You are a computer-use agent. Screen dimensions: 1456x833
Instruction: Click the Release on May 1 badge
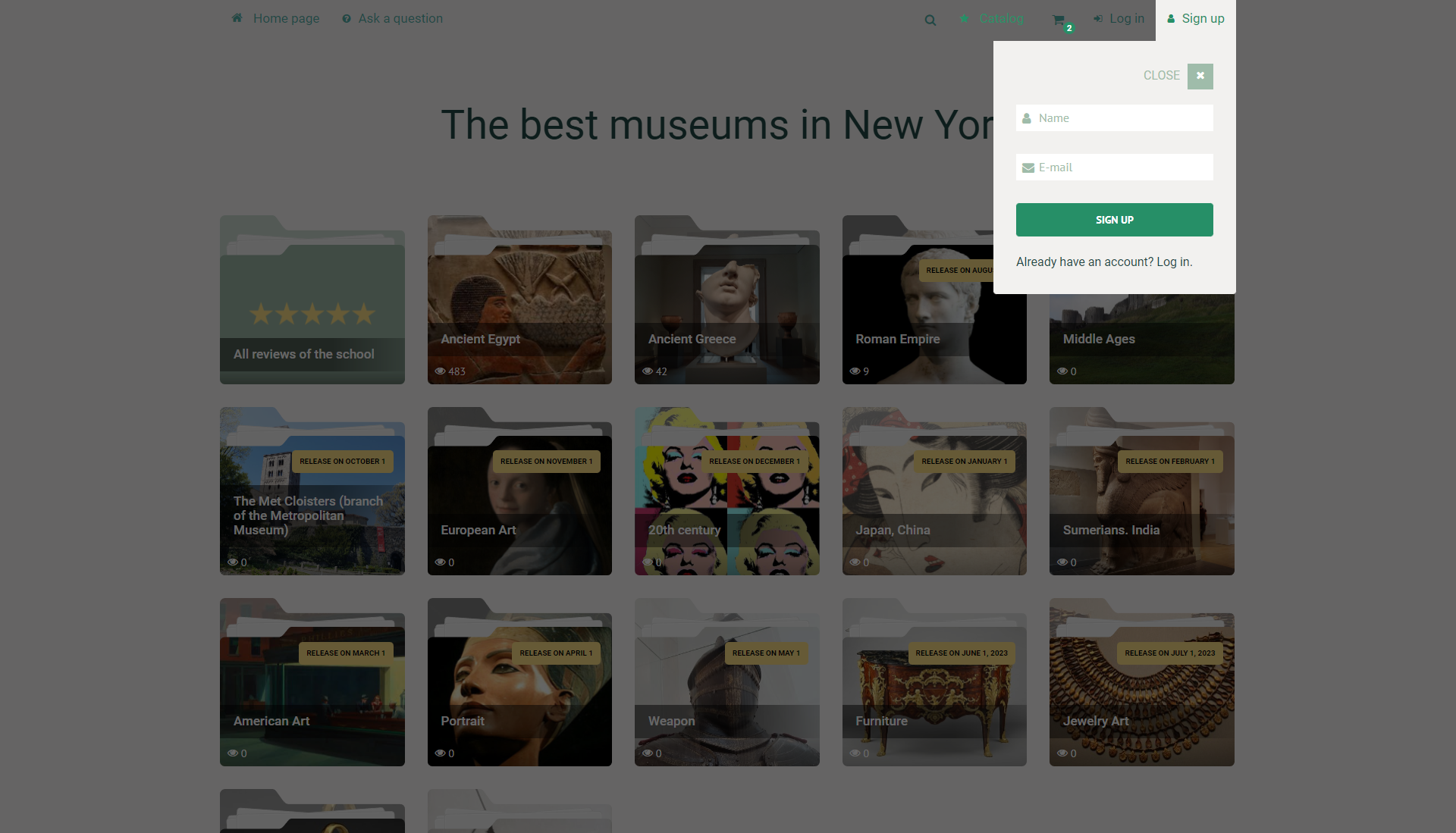pos(766,653)
